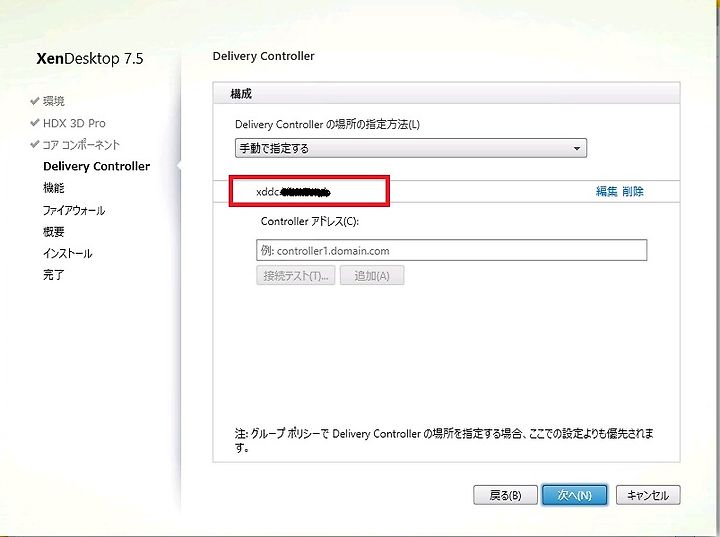Select the 機能 sidebar step
The height and width of the screenshot is (537, 720).
(54, 188)
